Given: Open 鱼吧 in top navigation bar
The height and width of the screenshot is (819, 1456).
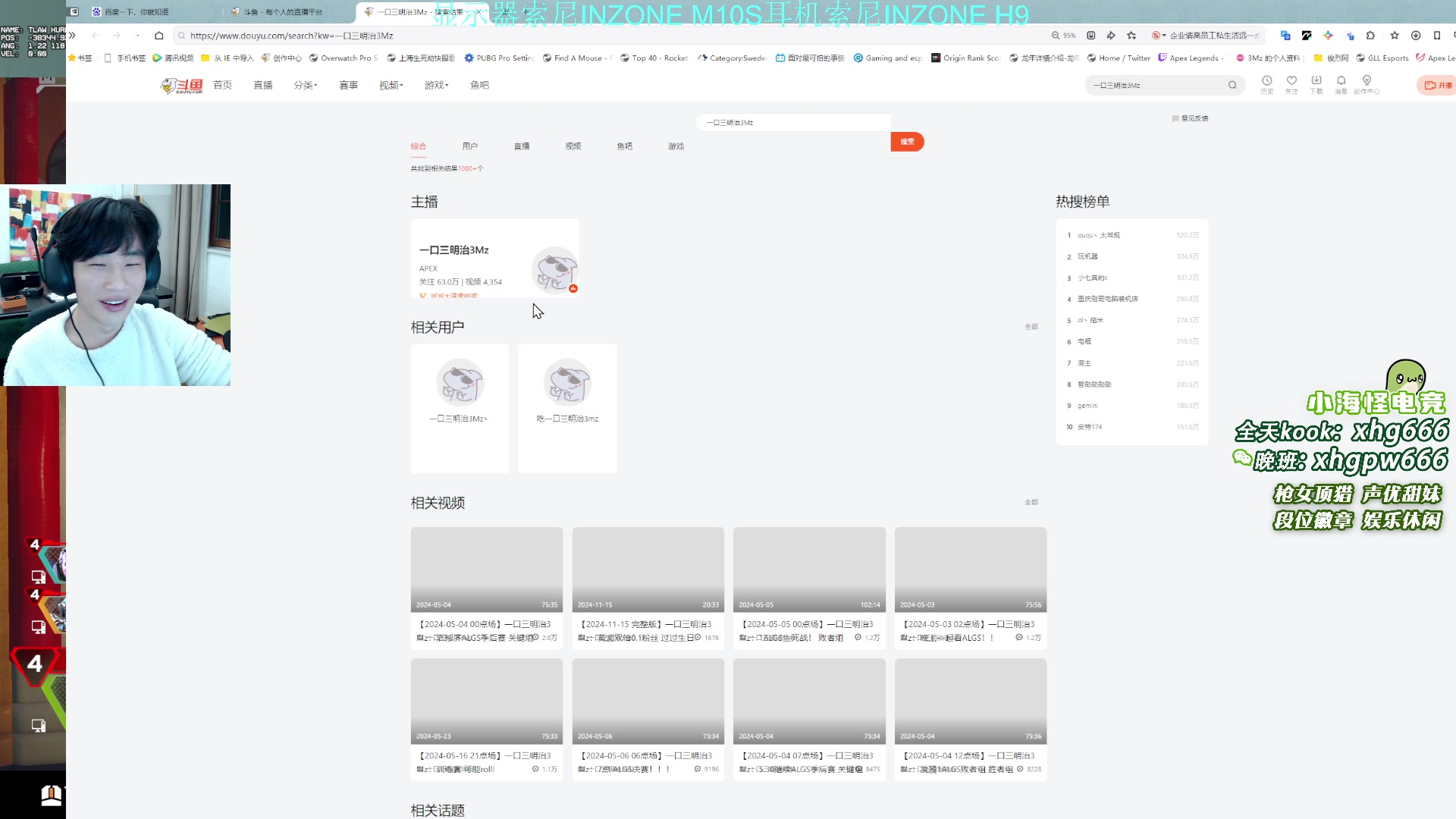Looking at the screenshot, I should 480,86.
